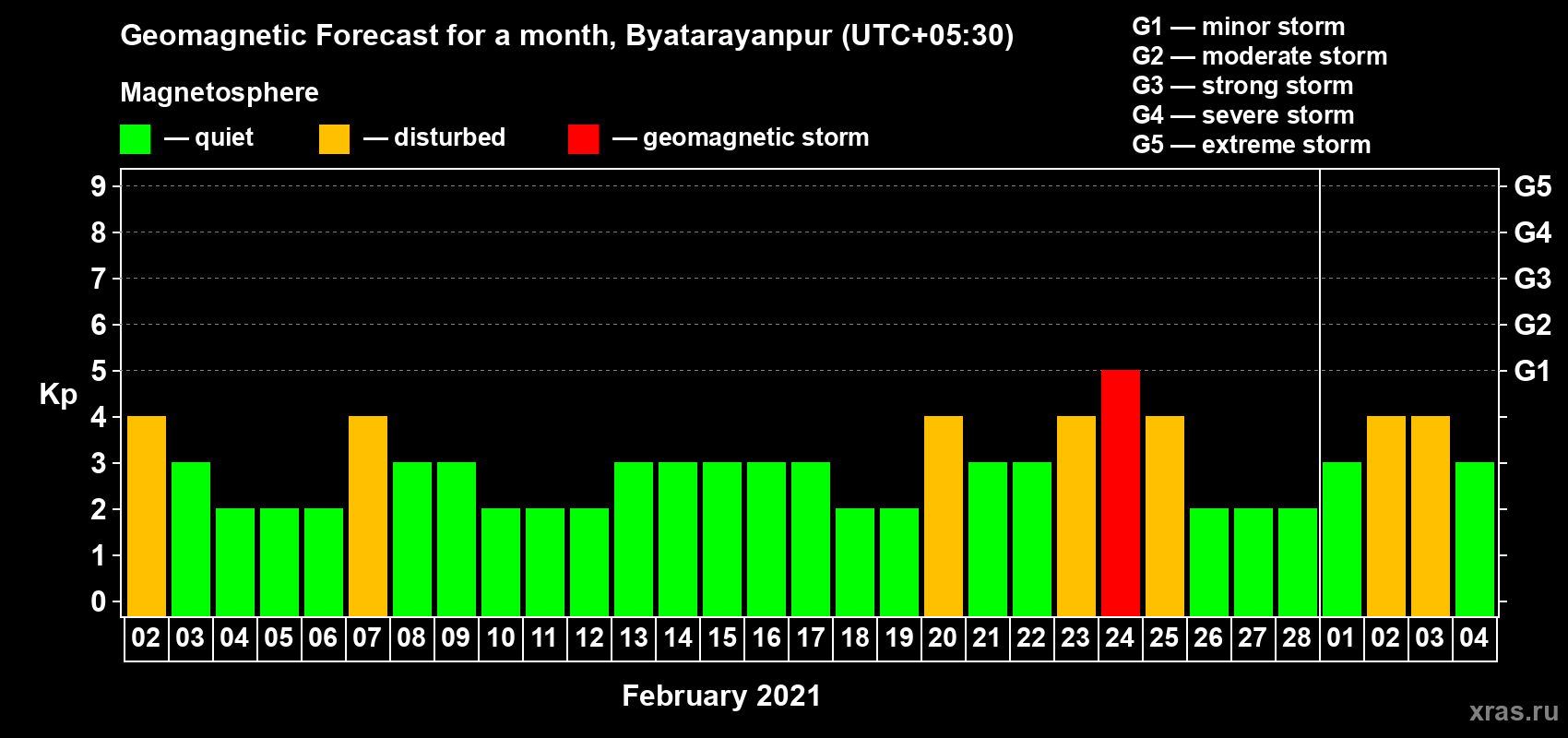Click date label 19 on the axis

click(898, 637)
